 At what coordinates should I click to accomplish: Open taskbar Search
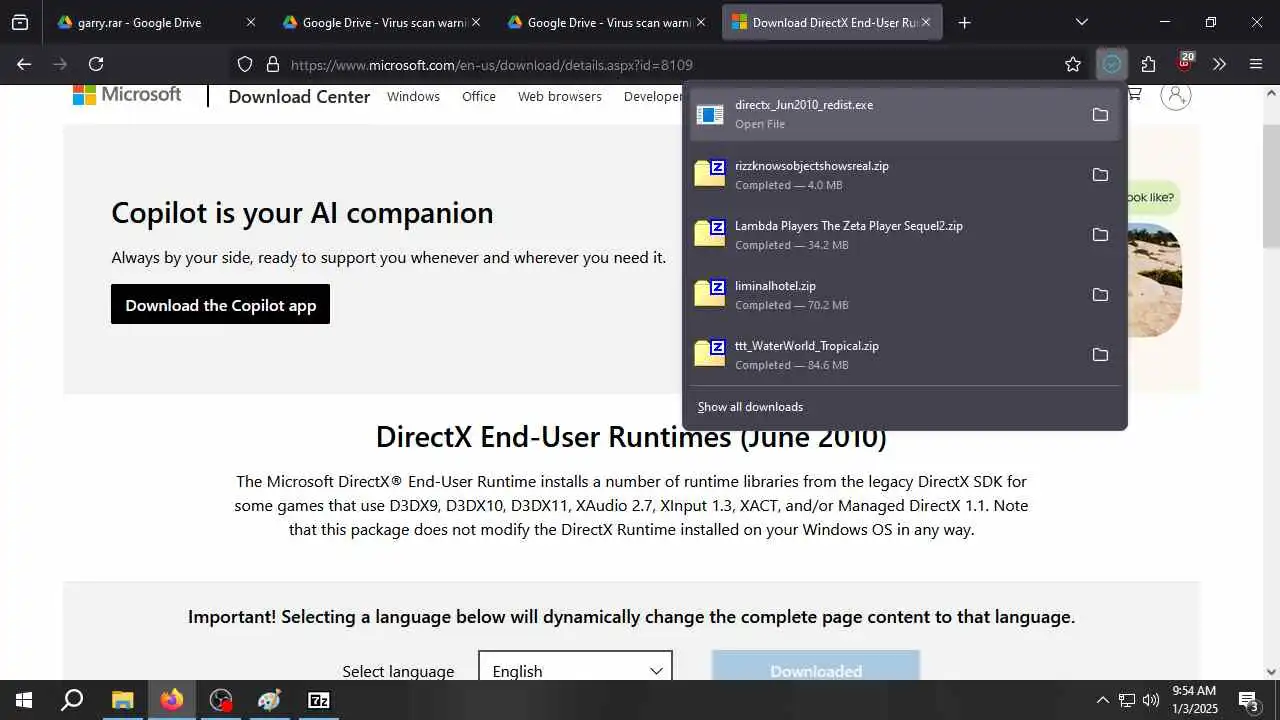tap(72, 700)
